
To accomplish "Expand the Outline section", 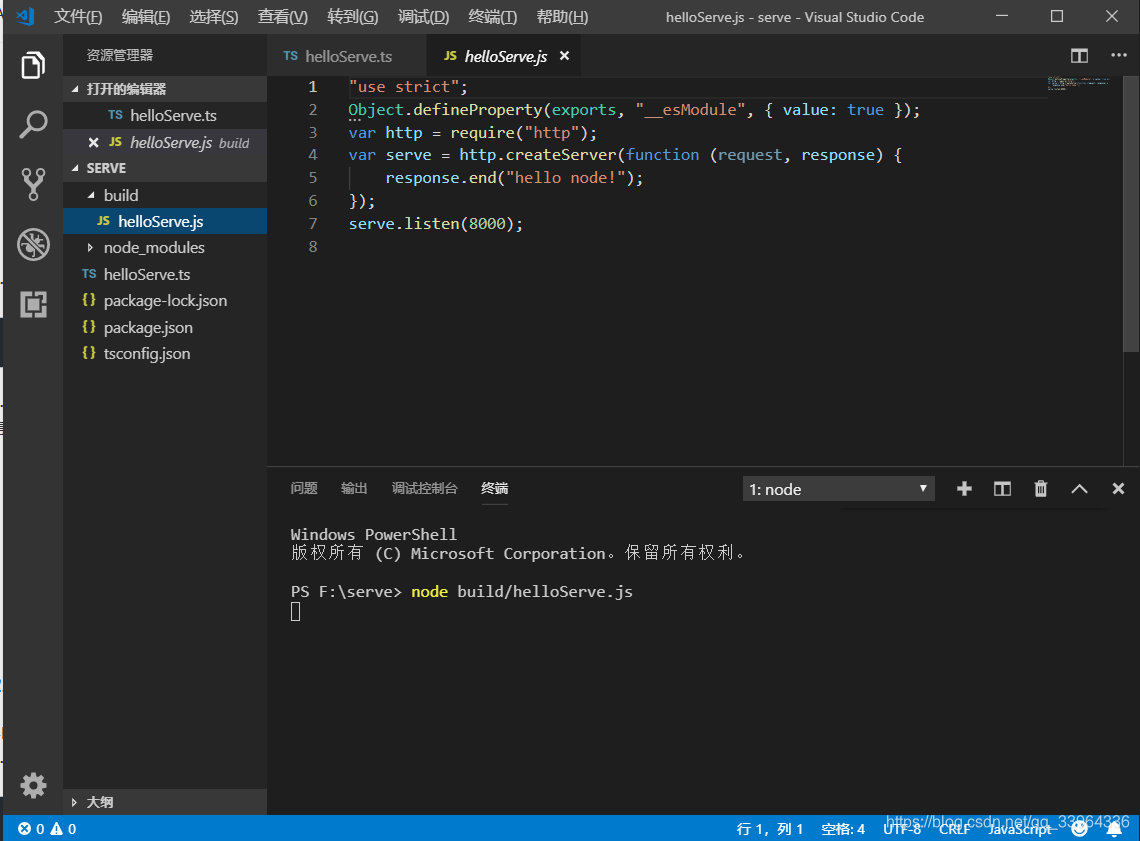I will [x=74, y=802].
